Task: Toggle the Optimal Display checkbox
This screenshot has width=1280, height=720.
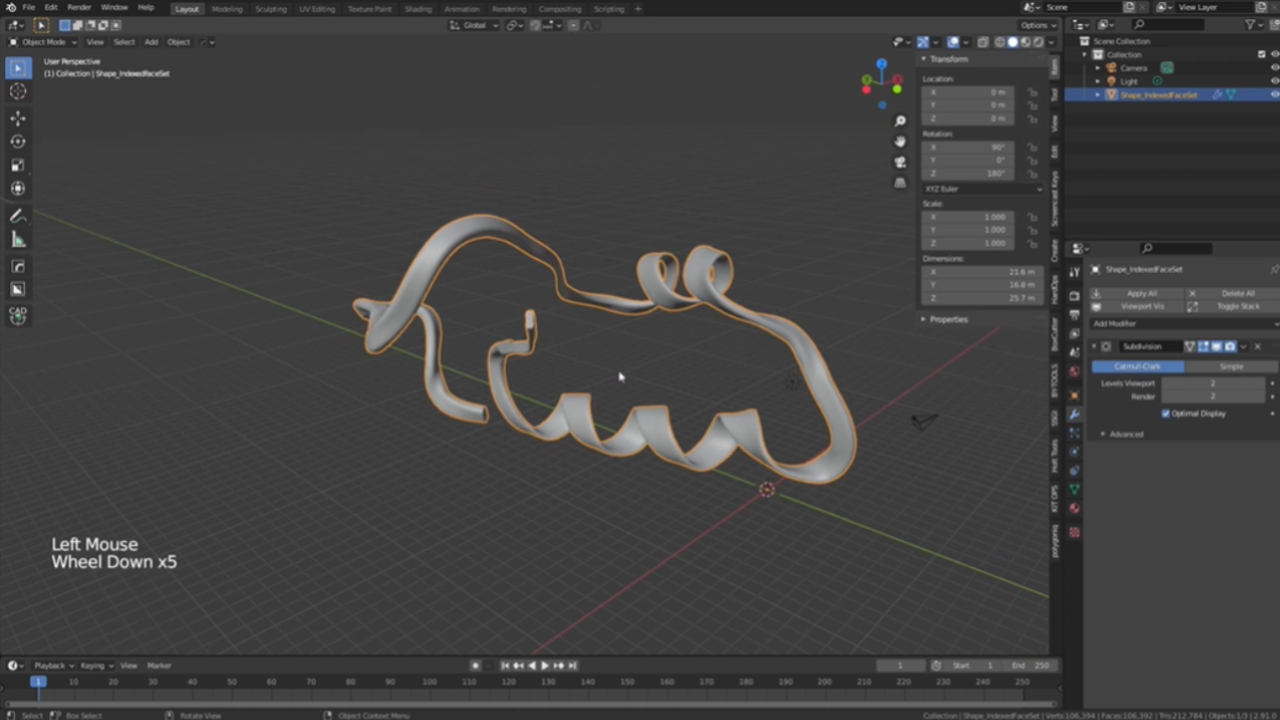Action: point(1166,413)
